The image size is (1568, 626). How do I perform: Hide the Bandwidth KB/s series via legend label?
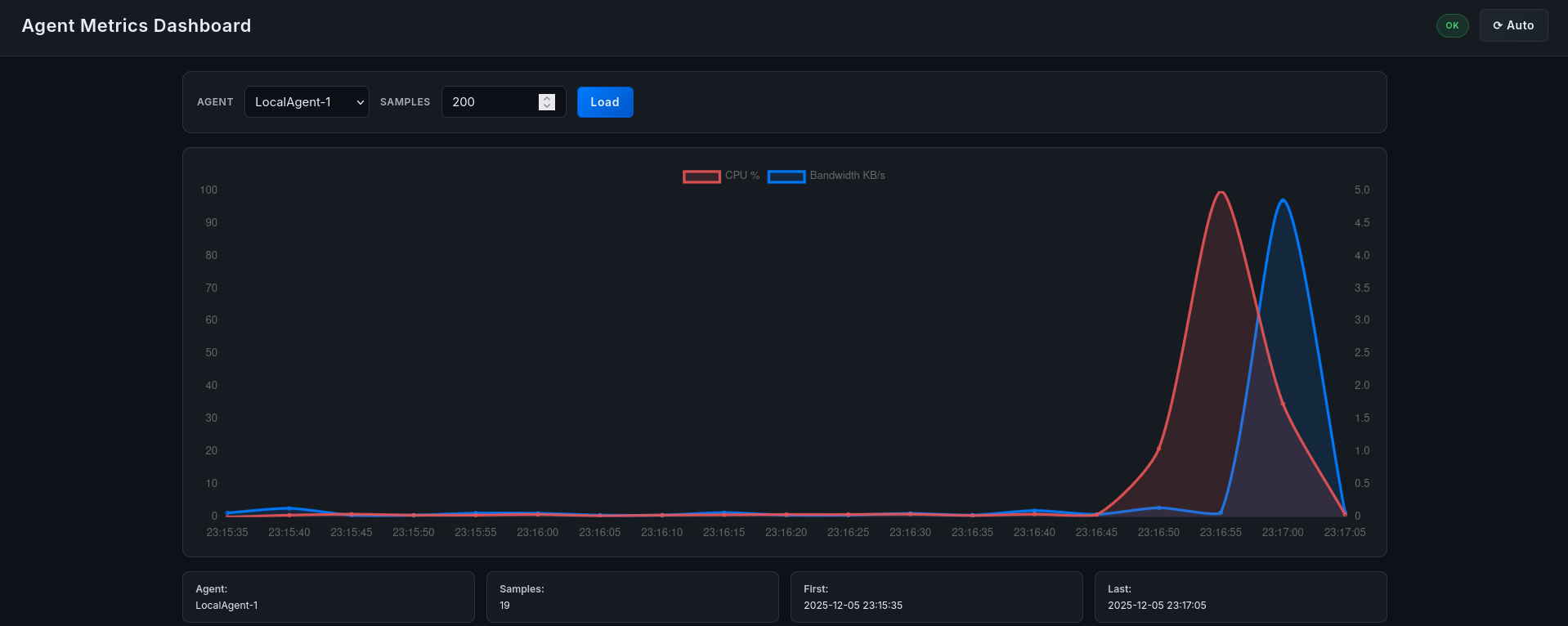(x=847, y=176)
